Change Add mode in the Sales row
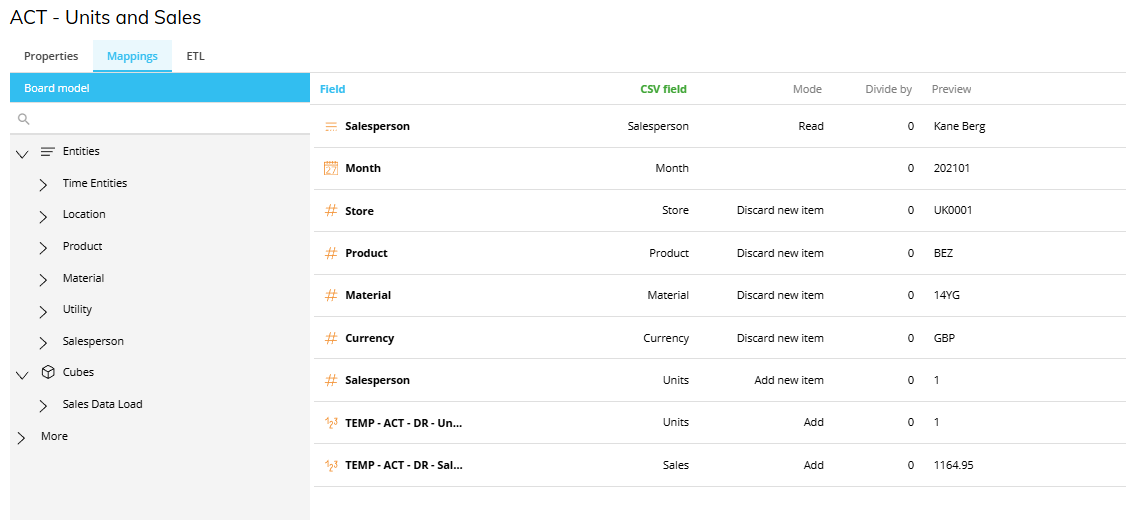 click(814, 465)
